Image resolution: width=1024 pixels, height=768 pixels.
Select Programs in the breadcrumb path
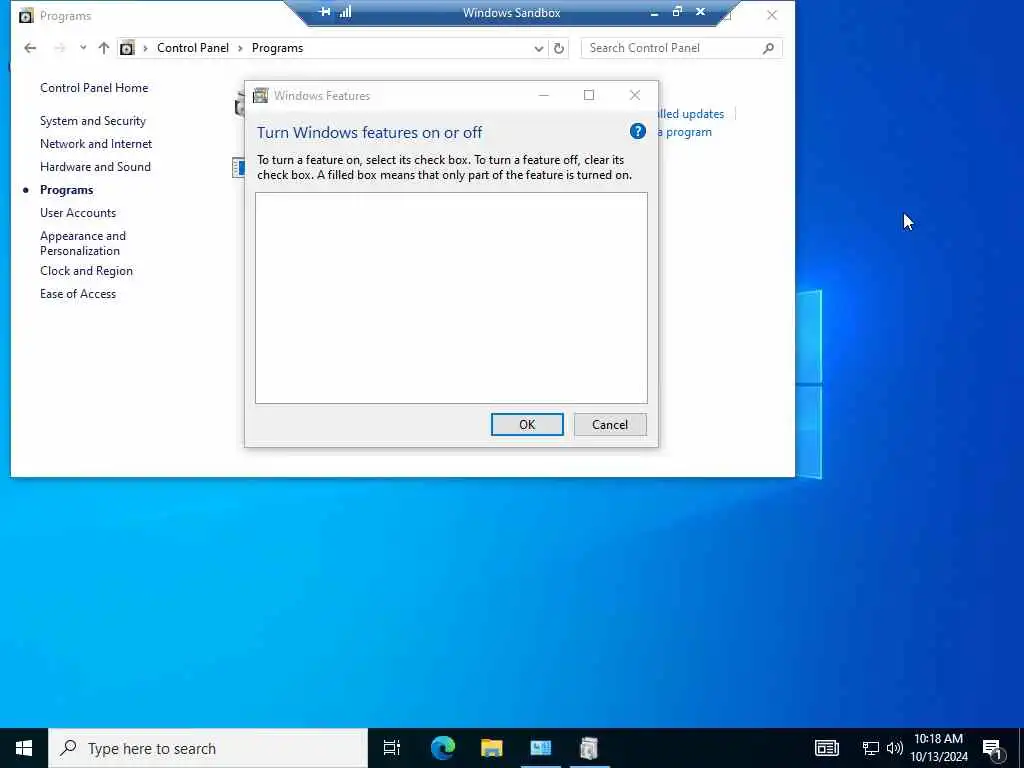[x=278, y=48]
